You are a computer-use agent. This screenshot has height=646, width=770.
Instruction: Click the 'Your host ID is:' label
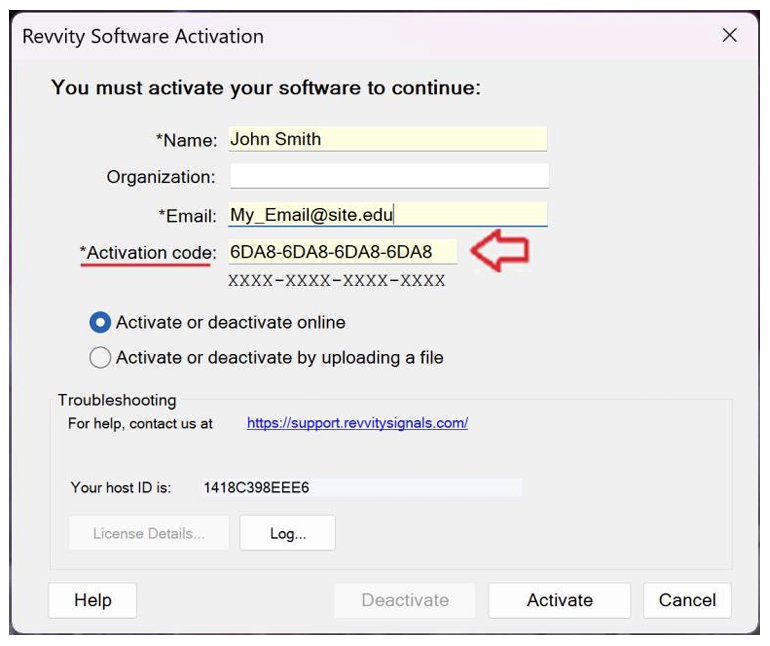121,487
